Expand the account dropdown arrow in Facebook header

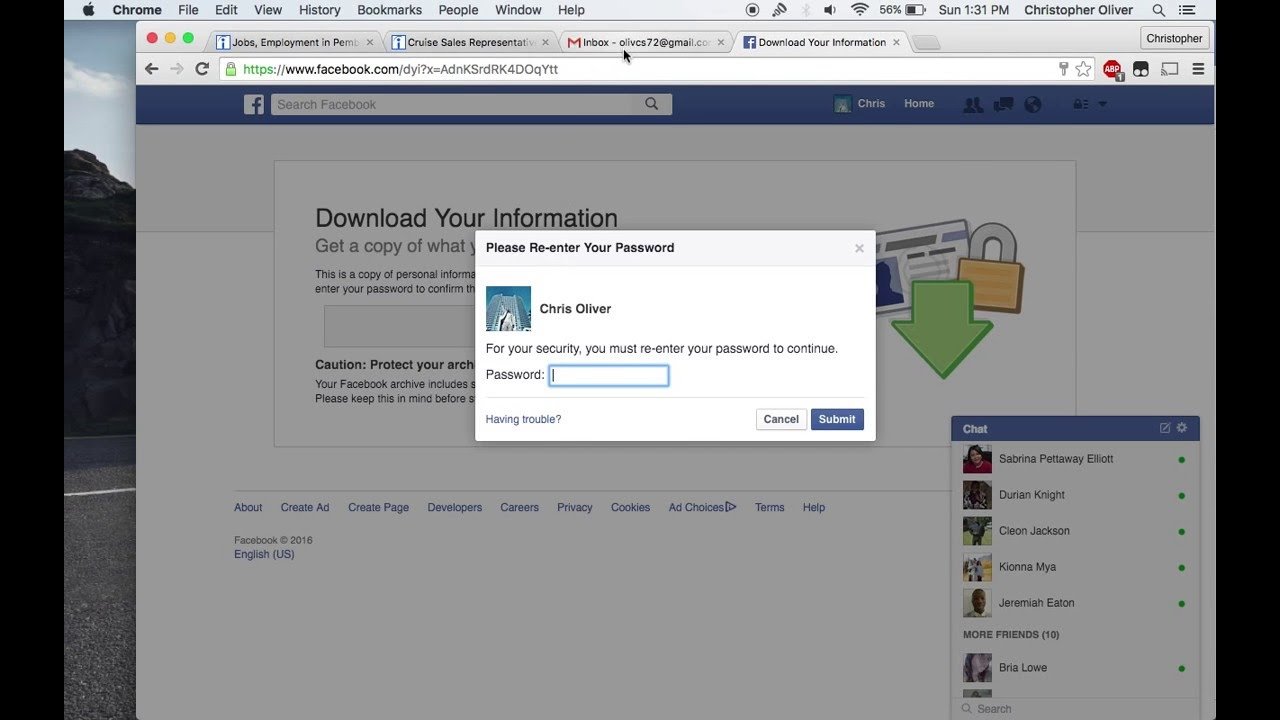(x=1103, y=104)
